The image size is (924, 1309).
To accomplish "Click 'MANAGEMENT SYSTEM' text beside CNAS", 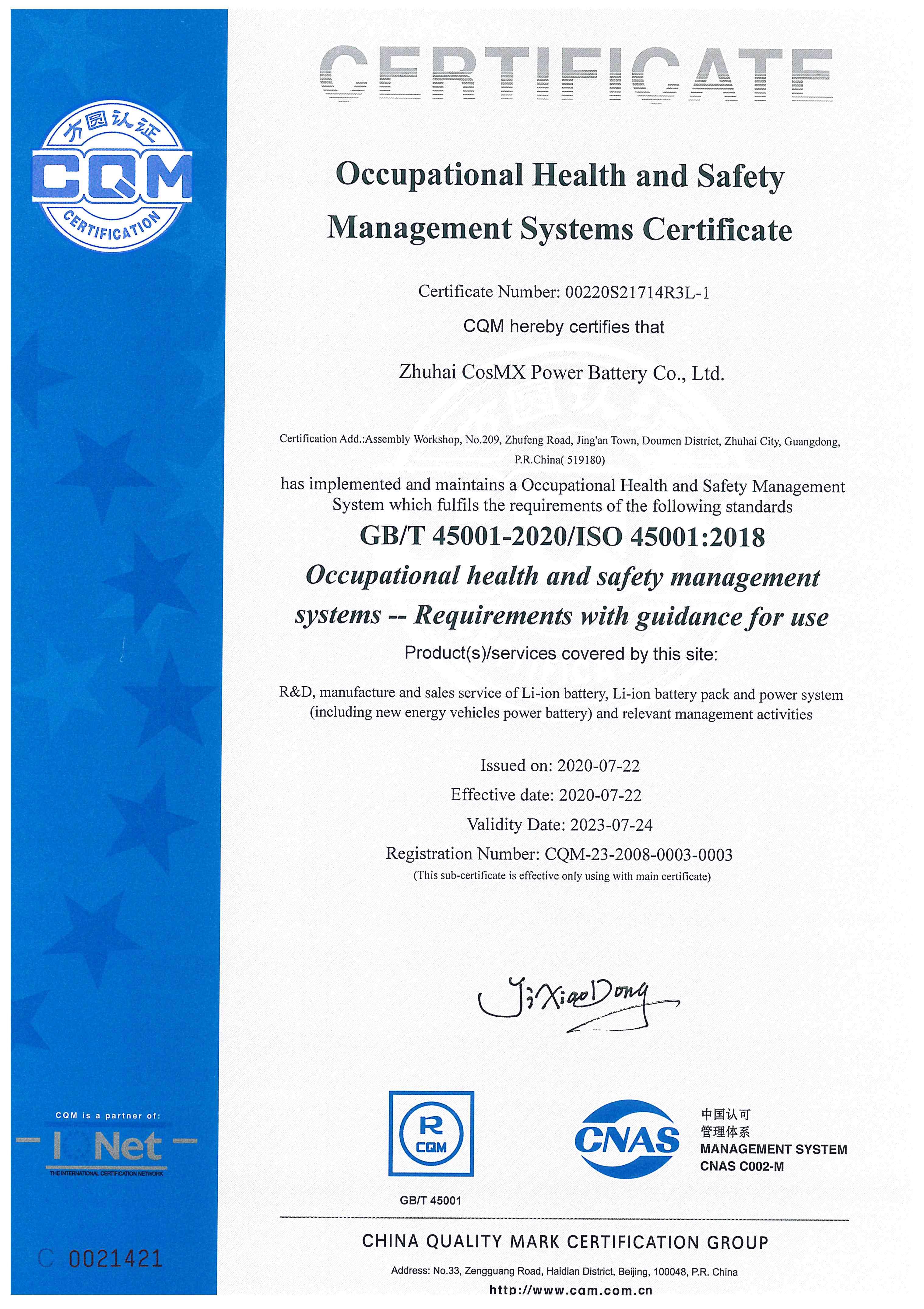I will click(x=774, y=1149).
